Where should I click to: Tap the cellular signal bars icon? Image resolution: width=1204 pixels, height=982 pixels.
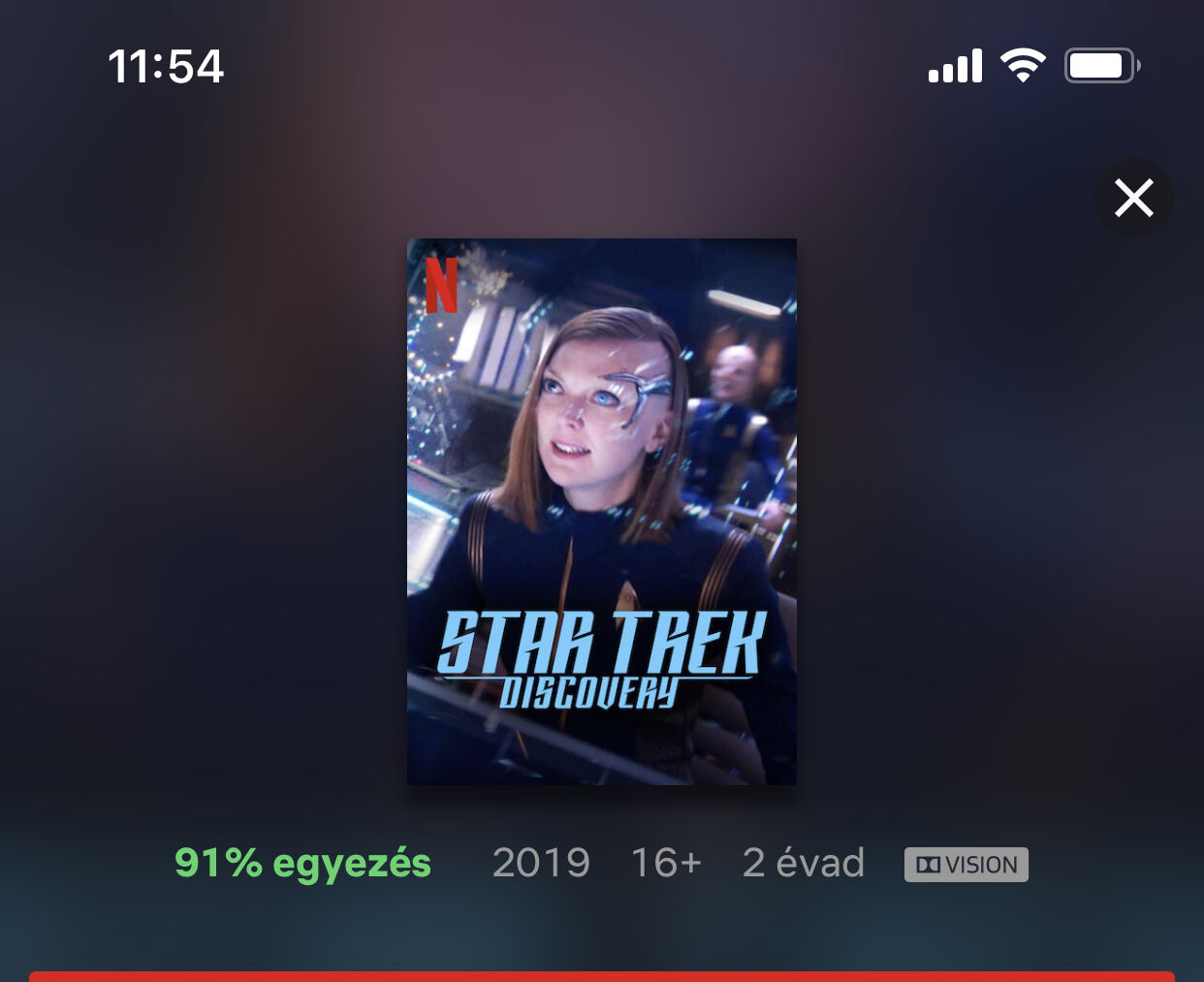(955, 66)
